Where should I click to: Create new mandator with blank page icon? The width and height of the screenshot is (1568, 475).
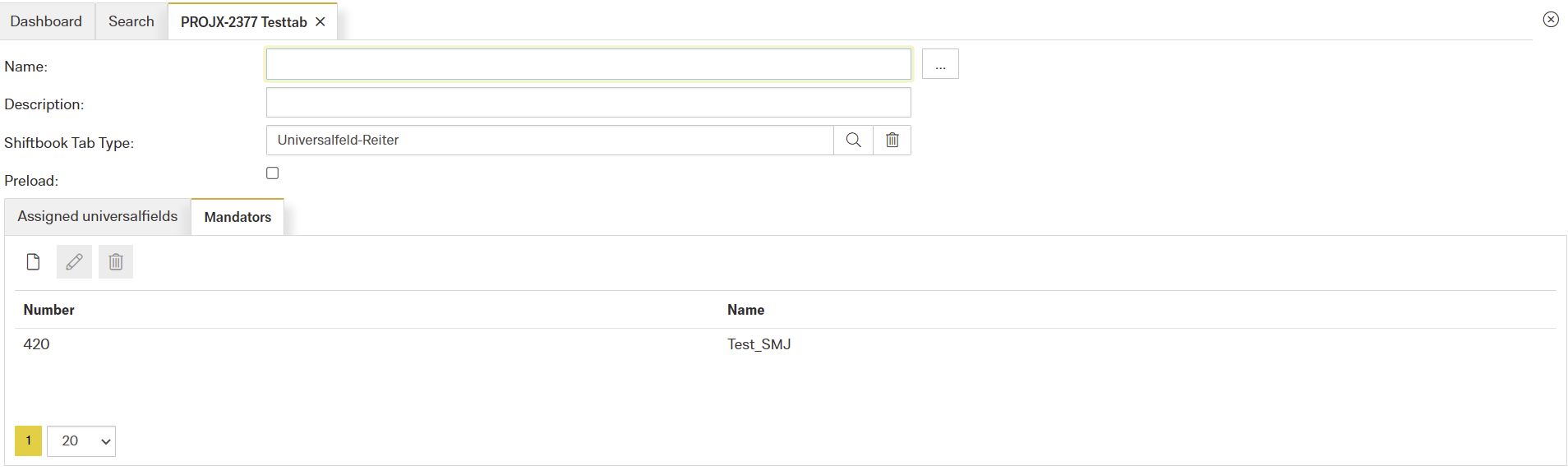pyautogui.click(x=33, y=262)
